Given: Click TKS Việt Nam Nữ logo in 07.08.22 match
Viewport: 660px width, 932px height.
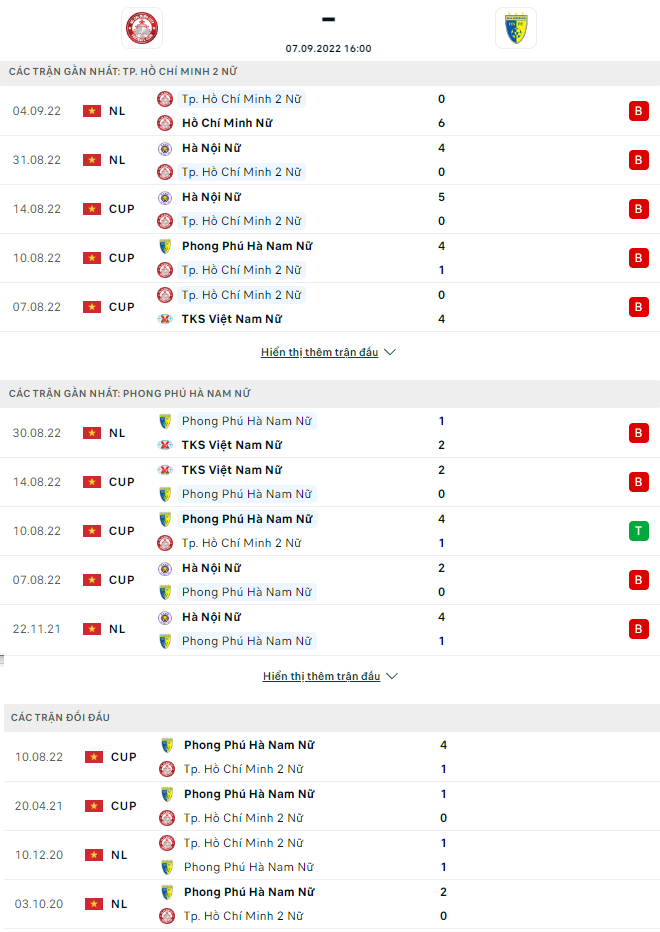Looking at the screenshot, I should (x=165, y=319).
